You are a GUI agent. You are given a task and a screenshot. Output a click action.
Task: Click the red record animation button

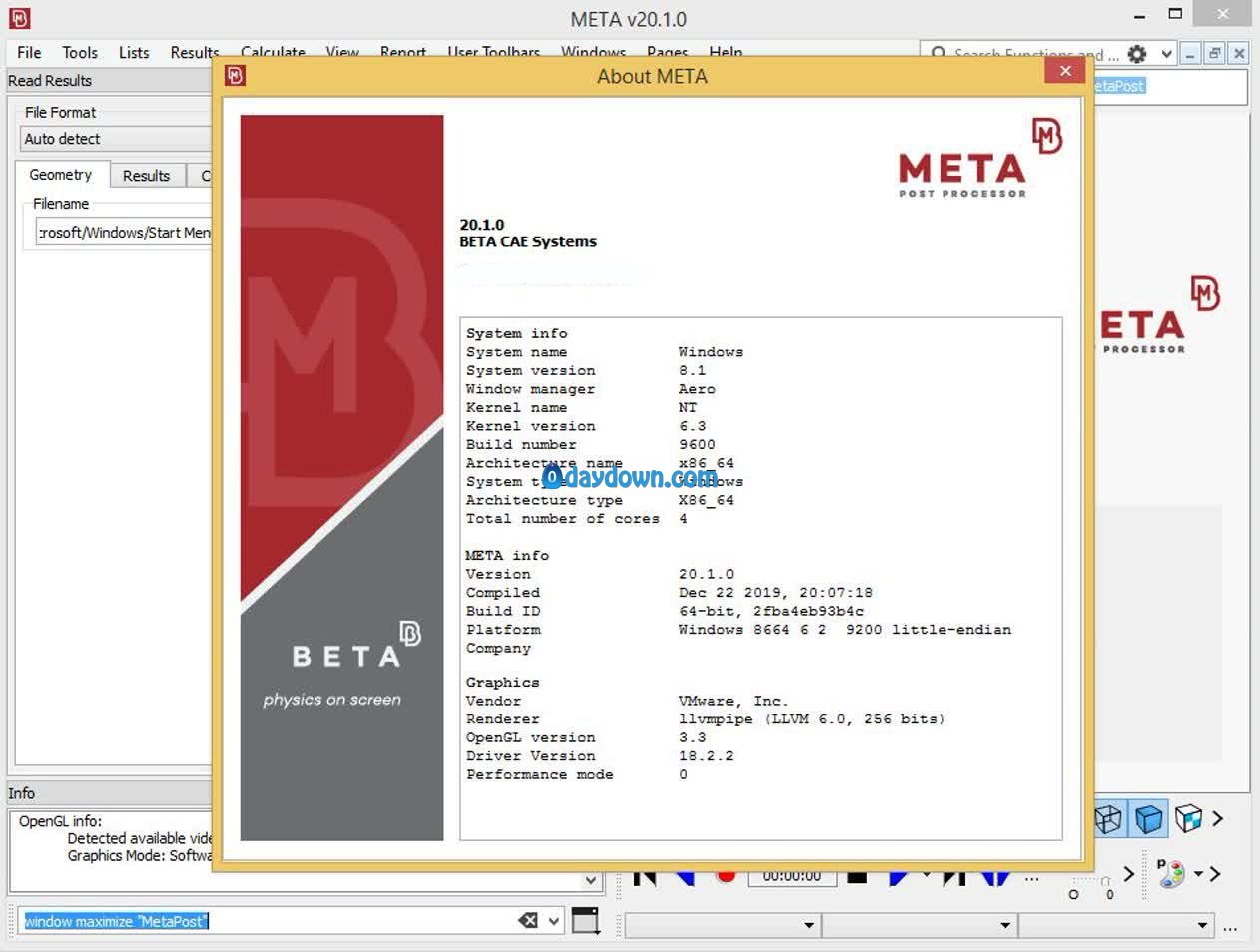tap(726, 876)
